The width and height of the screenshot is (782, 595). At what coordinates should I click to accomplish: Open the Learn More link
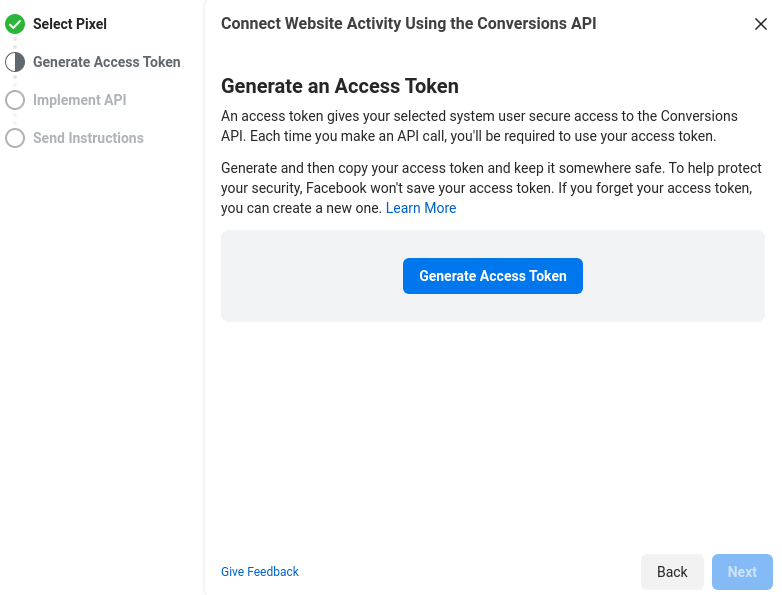421,208
